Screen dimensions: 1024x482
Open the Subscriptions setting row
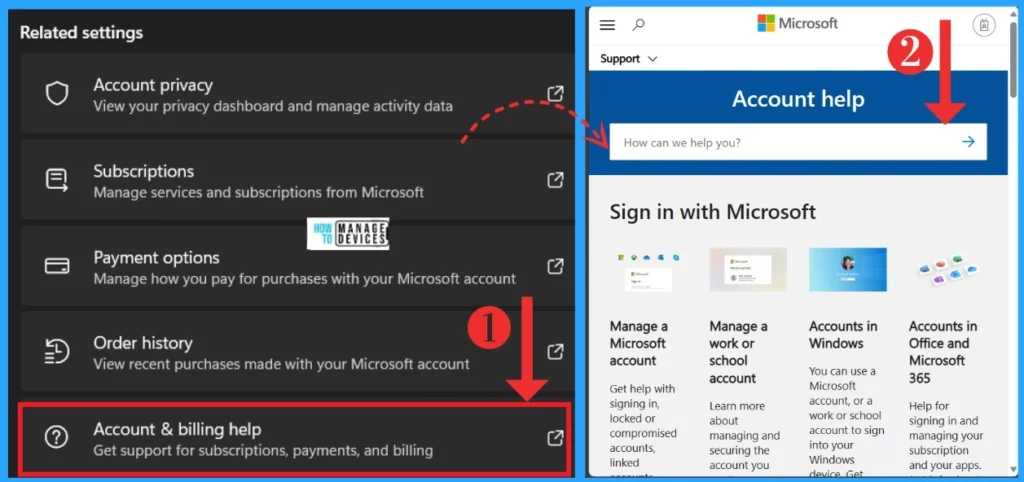[x=297, y=180]
